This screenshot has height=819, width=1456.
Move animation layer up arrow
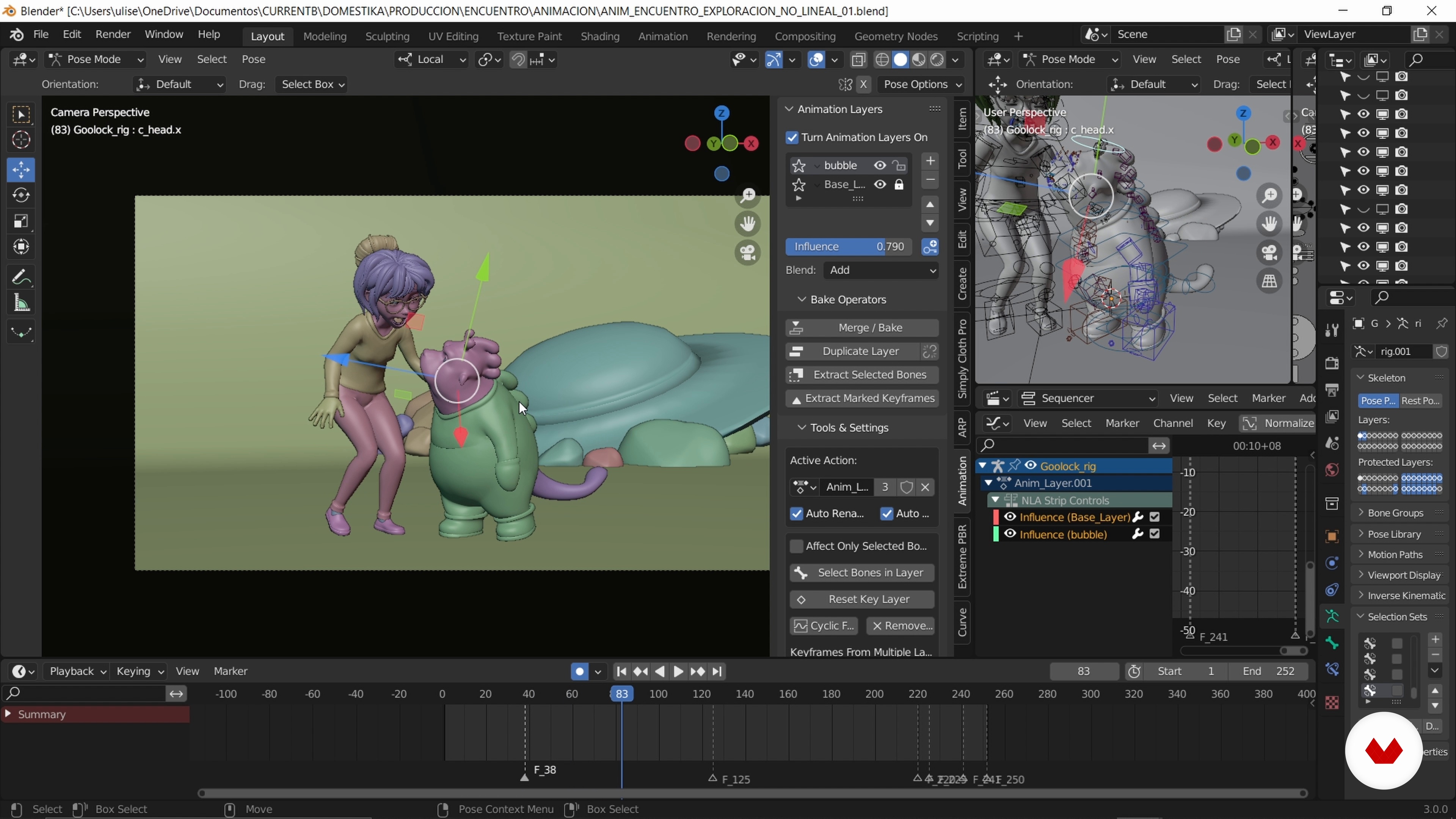click(x=930, y=205)
